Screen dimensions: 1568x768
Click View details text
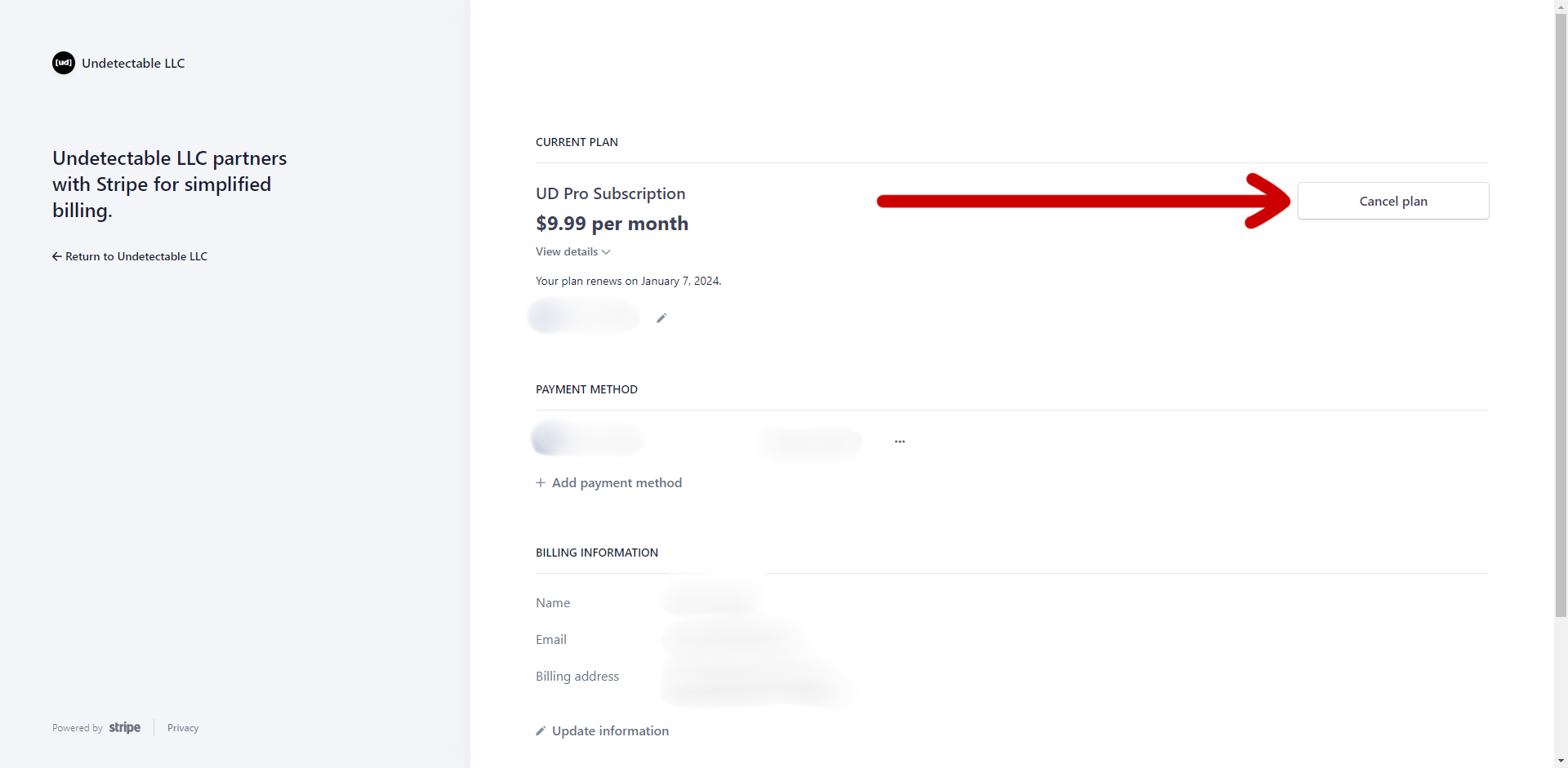tap(567, 252)
